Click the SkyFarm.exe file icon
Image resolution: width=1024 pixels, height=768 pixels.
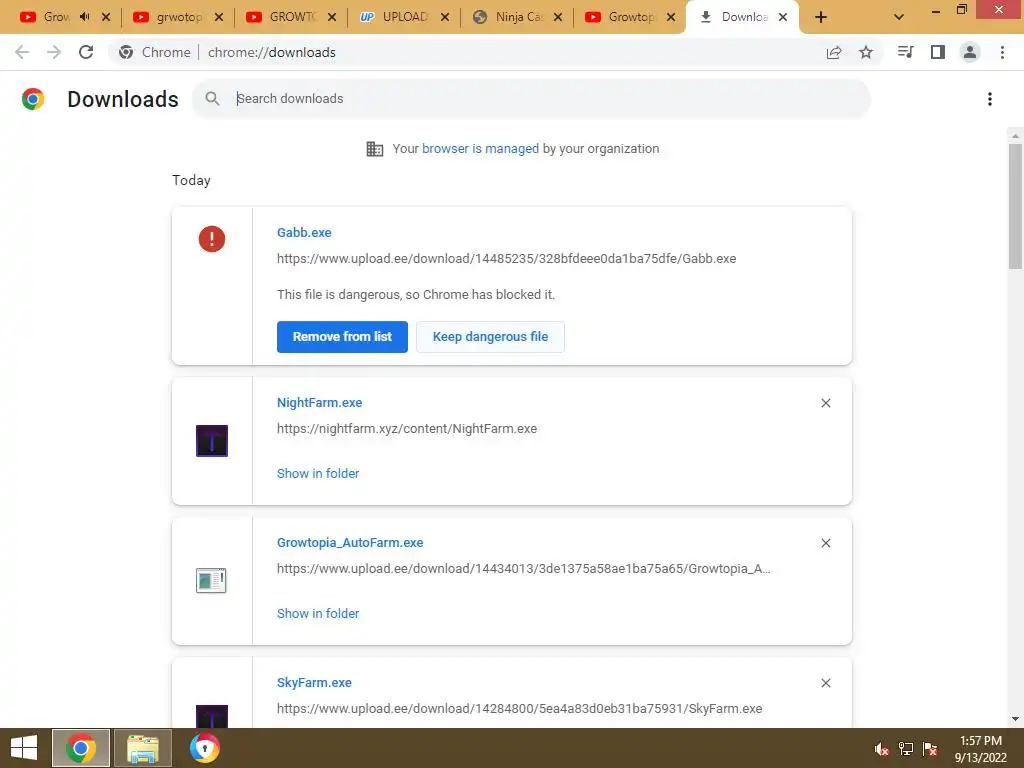pos(212,716)
